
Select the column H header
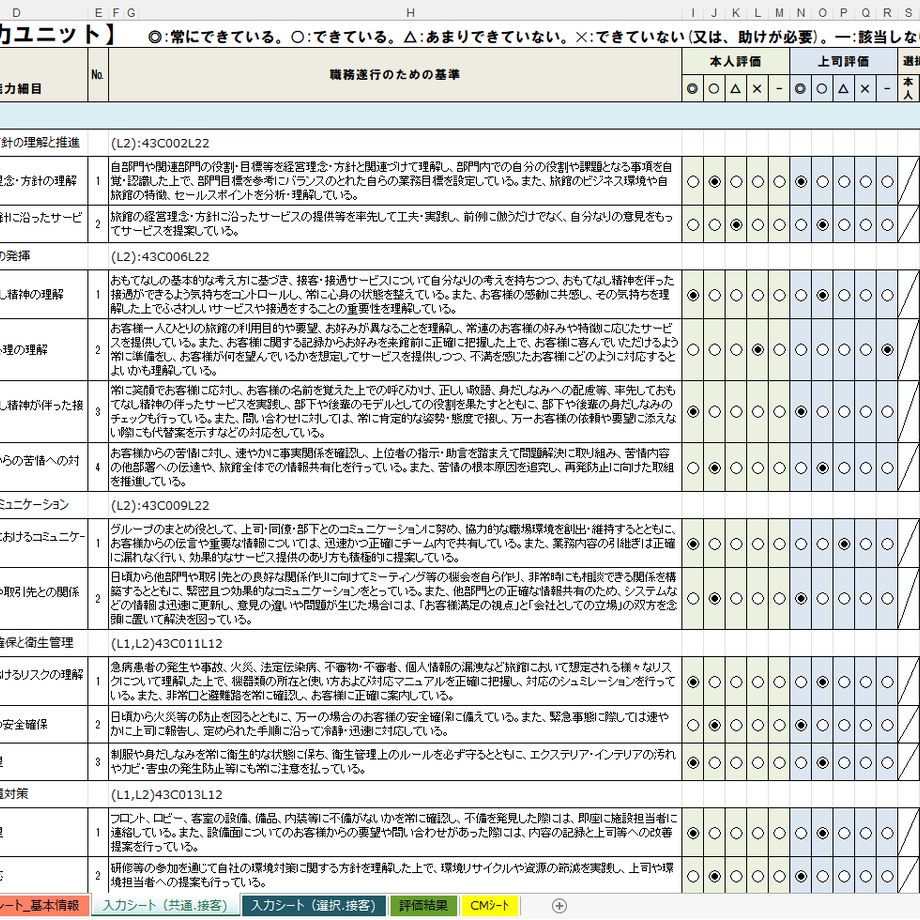coord(410,13)
